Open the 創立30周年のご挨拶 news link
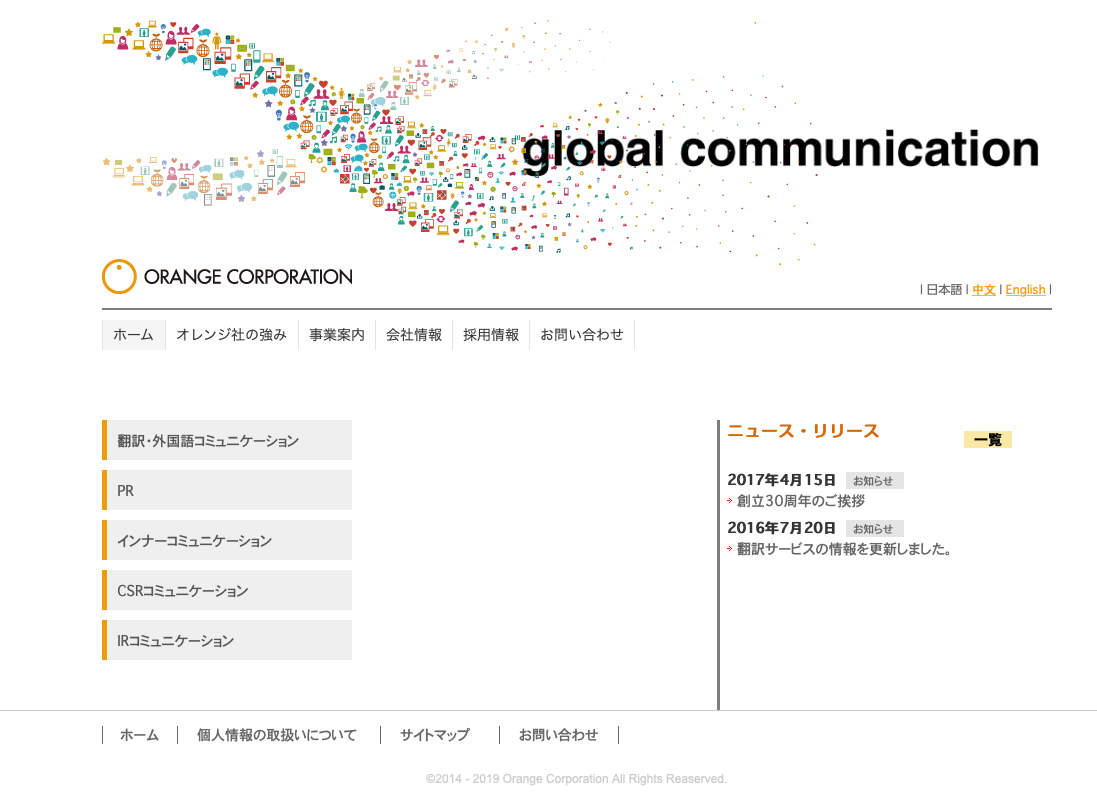Image resolution: width=1097 pixels, height=795 pixels. tap(801, 501)
